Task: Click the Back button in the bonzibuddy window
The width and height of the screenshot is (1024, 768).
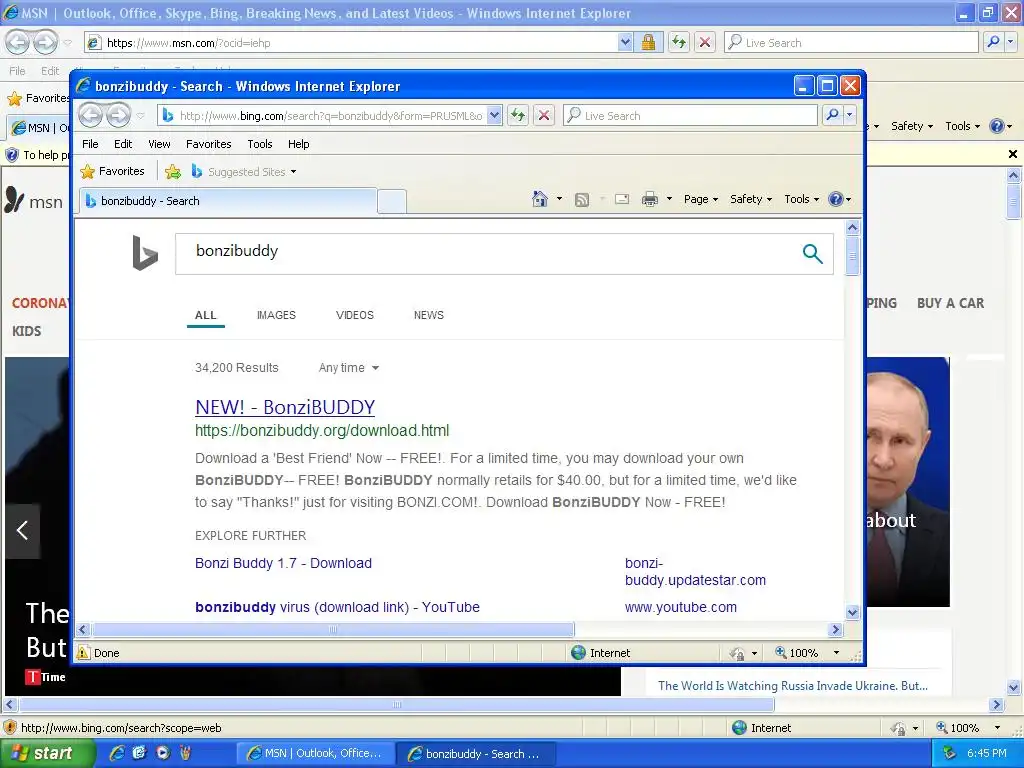Action: tap(91, 116)
